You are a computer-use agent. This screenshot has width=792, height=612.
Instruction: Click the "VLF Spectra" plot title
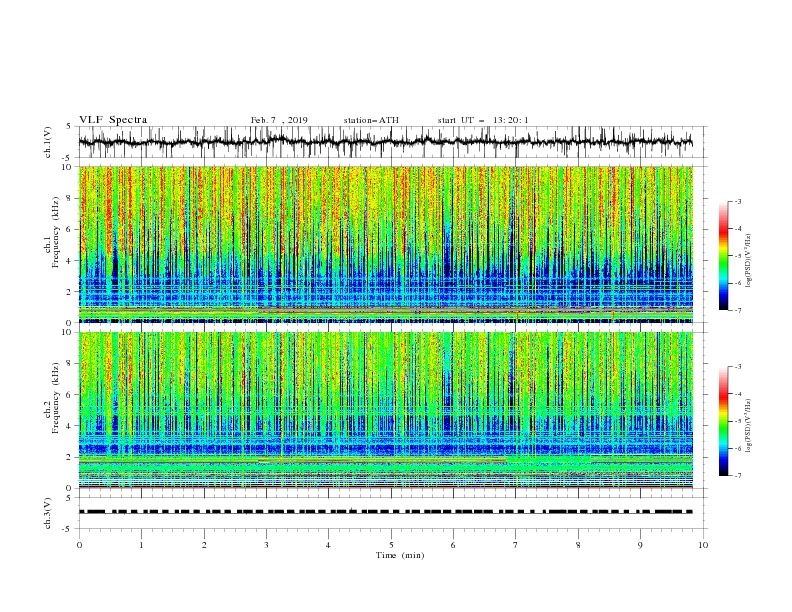point(113,120)
